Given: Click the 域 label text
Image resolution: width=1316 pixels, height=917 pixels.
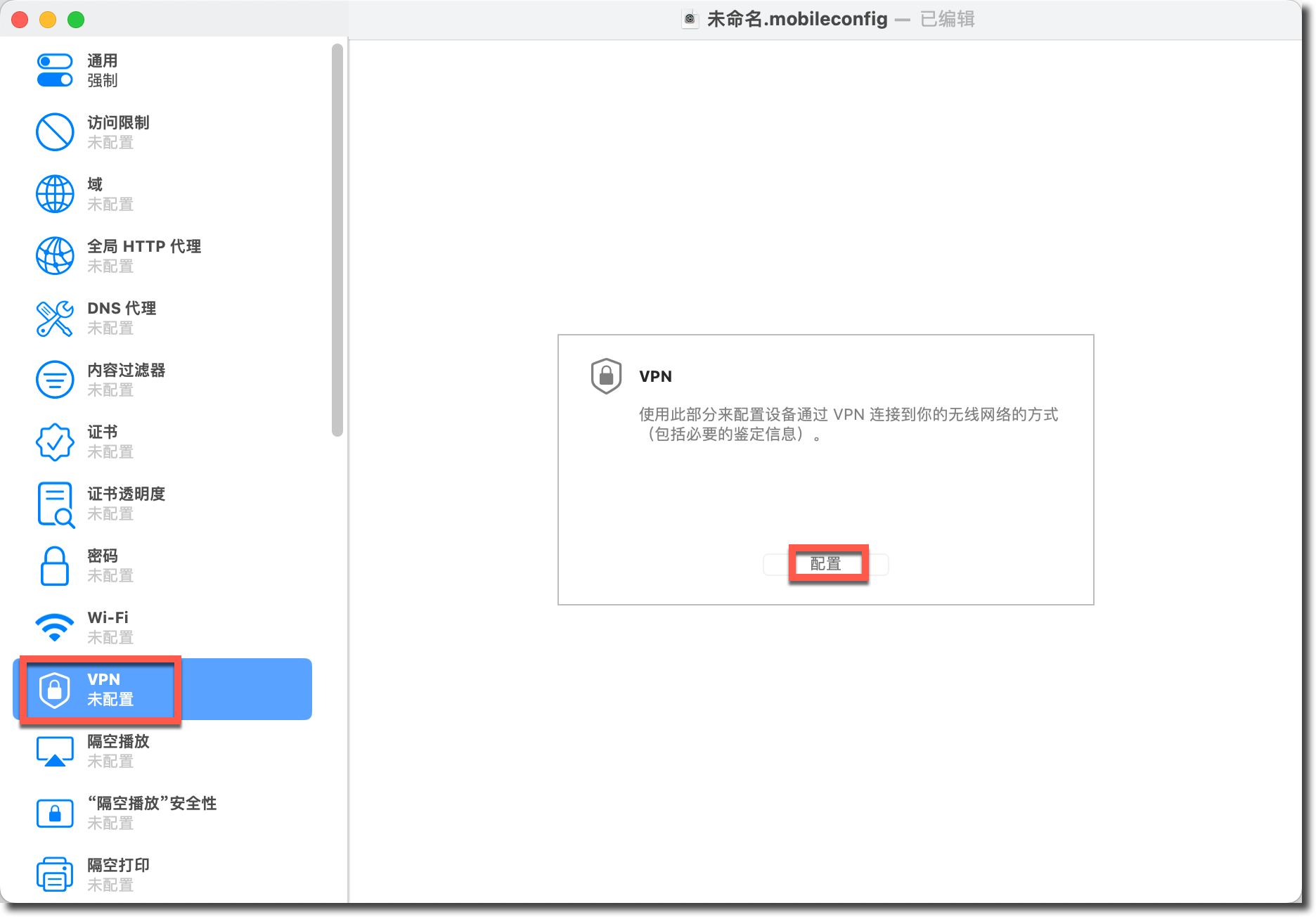Looking at the screenshot, I should click(95, 184).
